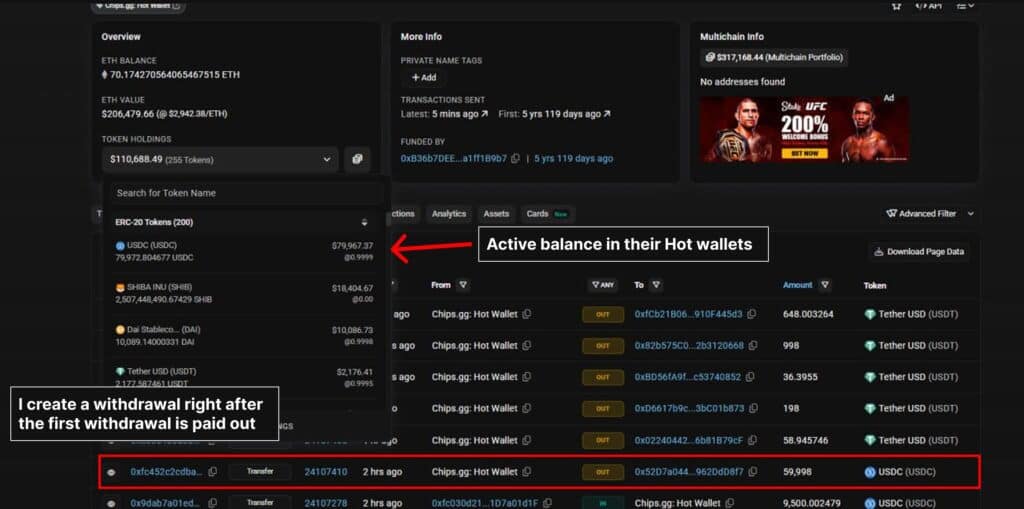Copy From address in 648.003264 row

point(526,314)
